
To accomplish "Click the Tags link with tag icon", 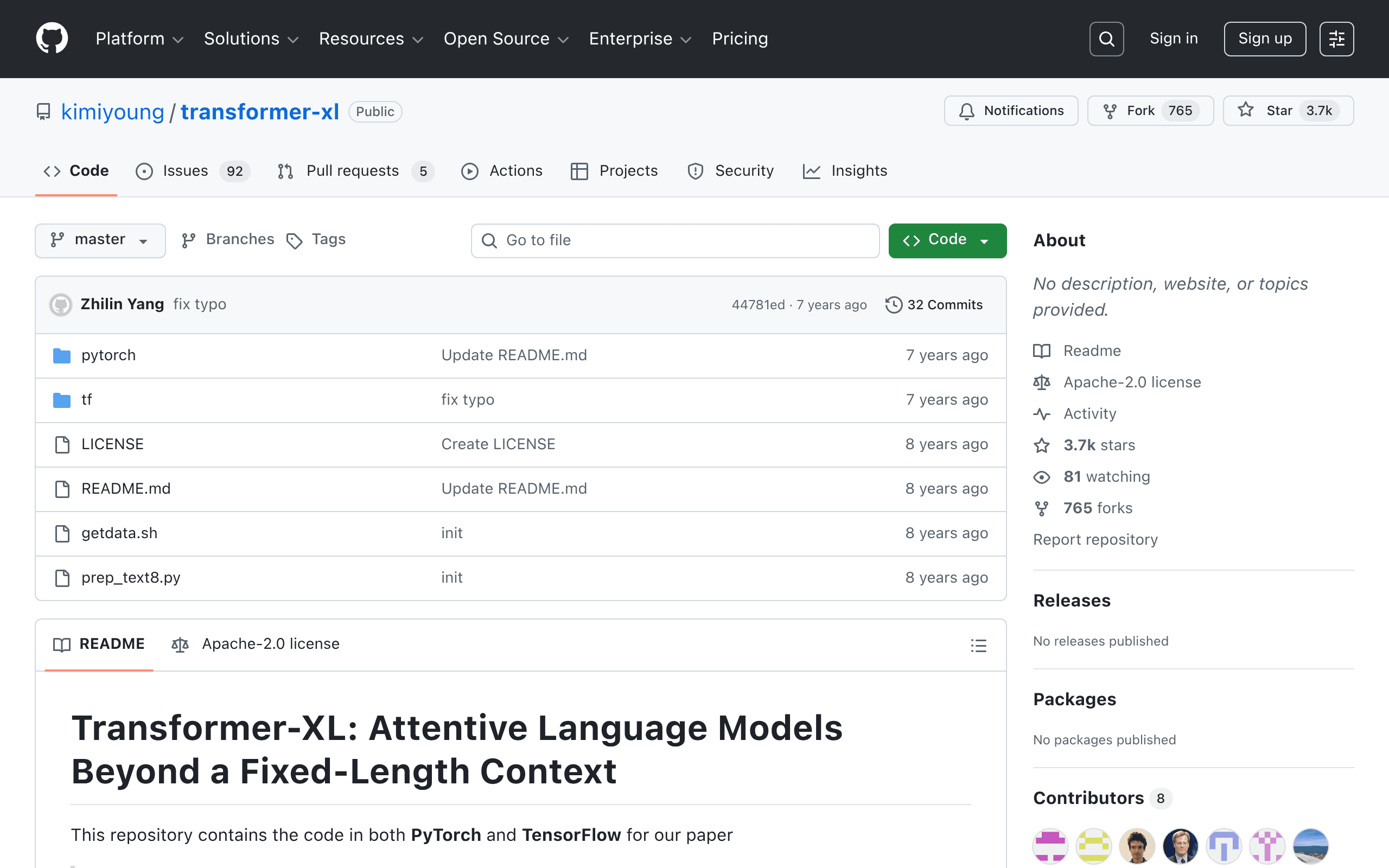I will coord(316,240).
